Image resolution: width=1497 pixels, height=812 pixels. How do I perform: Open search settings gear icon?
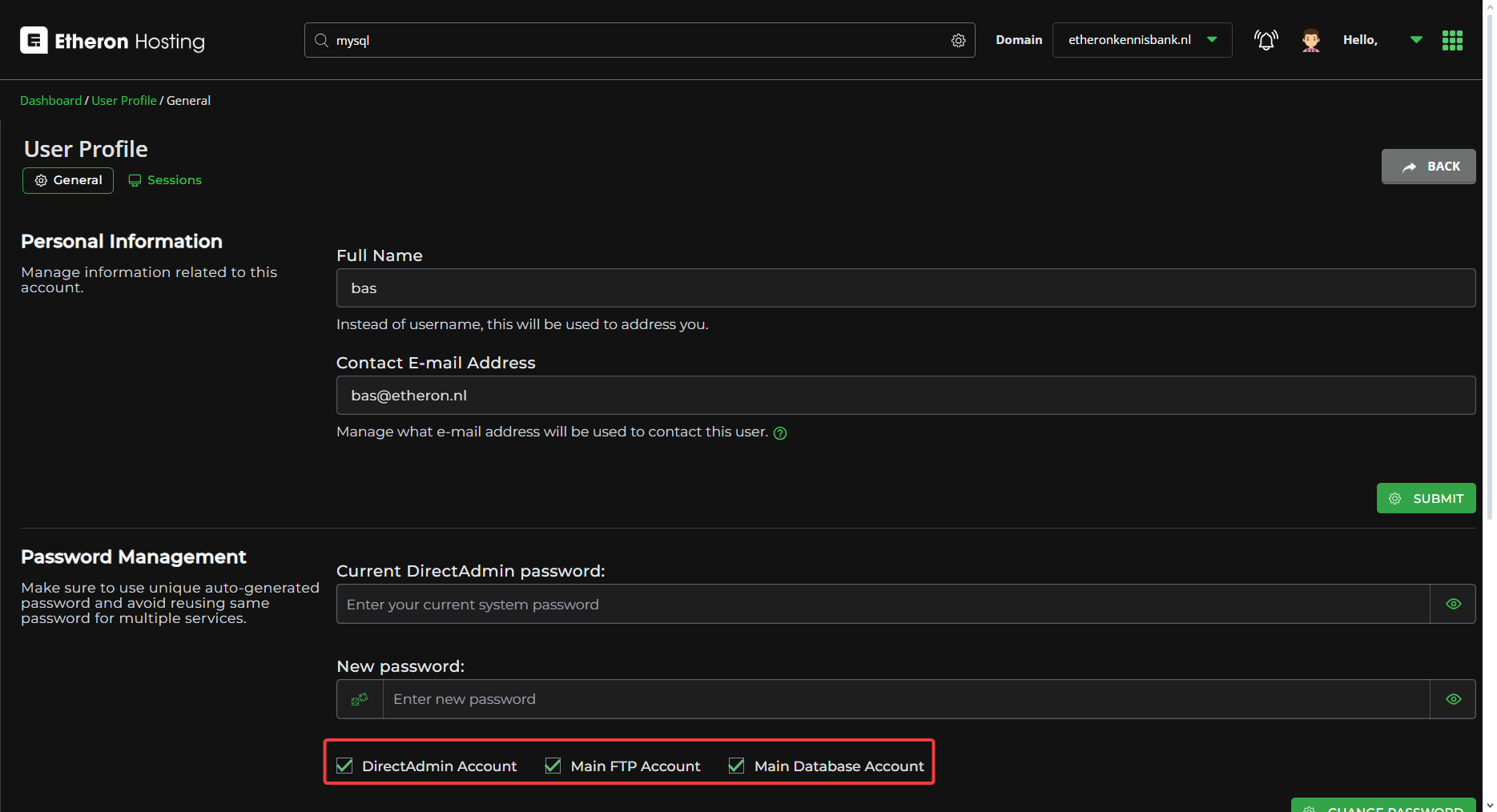(958, 41)
